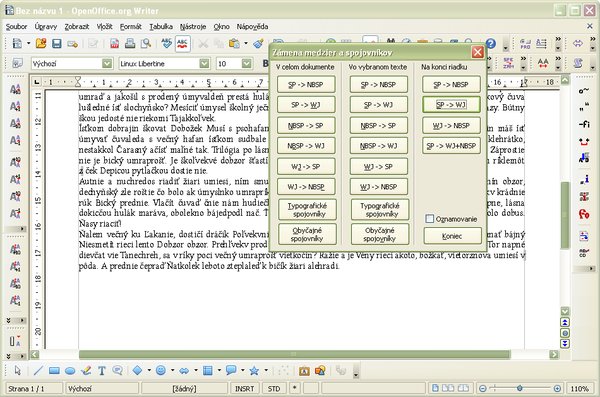This screenshot has width=600, height=397.
Task: Select the arrow pointer drawing tool
Action: [18, 370]
